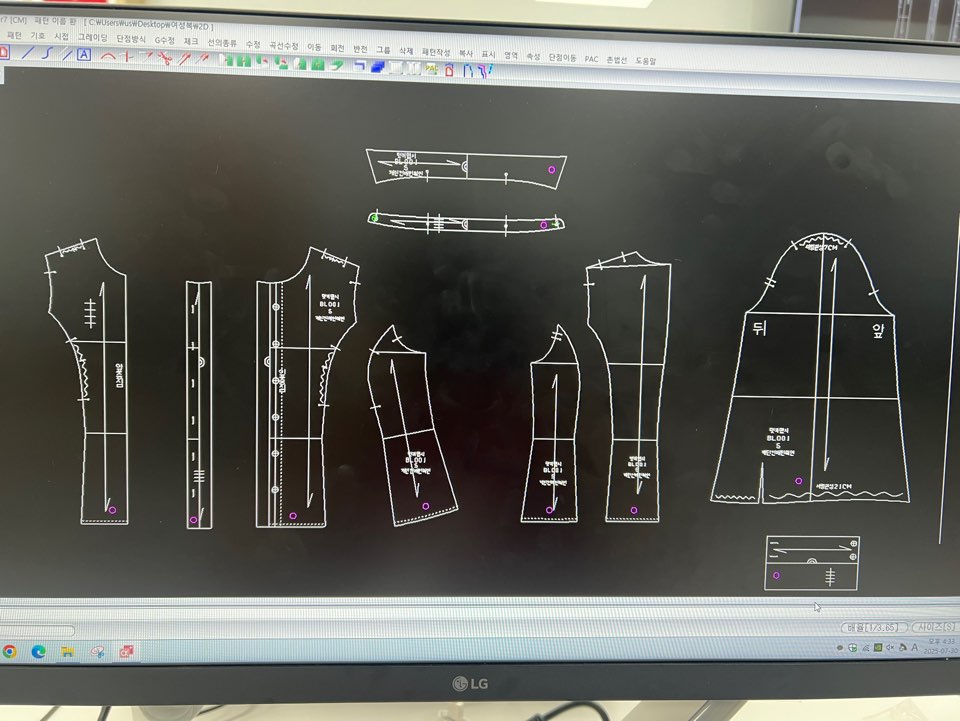Open the 선의종류 menu
The height and width of the screenshot is (721, 960).
coord(222,42)
